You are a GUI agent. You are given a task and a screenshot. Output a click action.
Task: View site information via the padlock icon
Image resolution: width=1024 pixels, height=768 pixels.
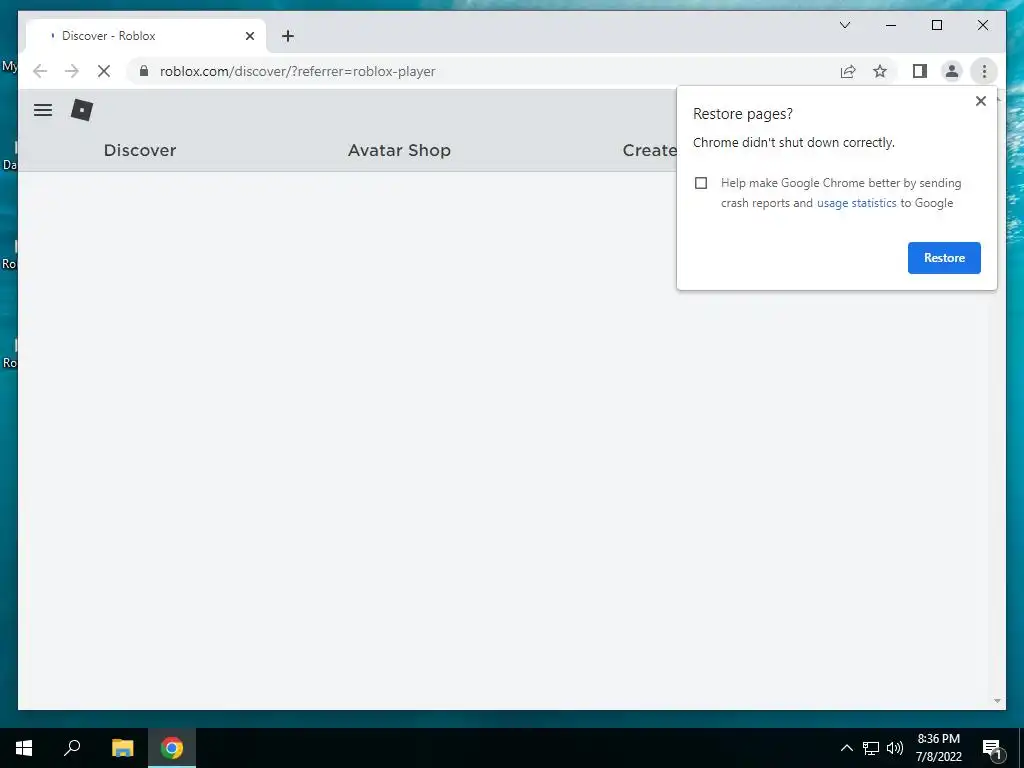point(144,71)
